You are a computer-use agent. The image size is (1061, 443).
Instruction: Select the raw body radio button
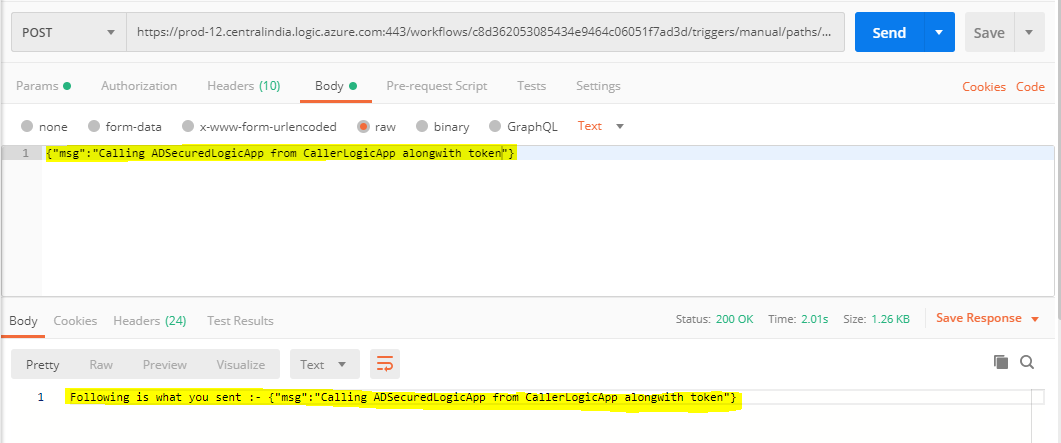click(x=364, y=126)
